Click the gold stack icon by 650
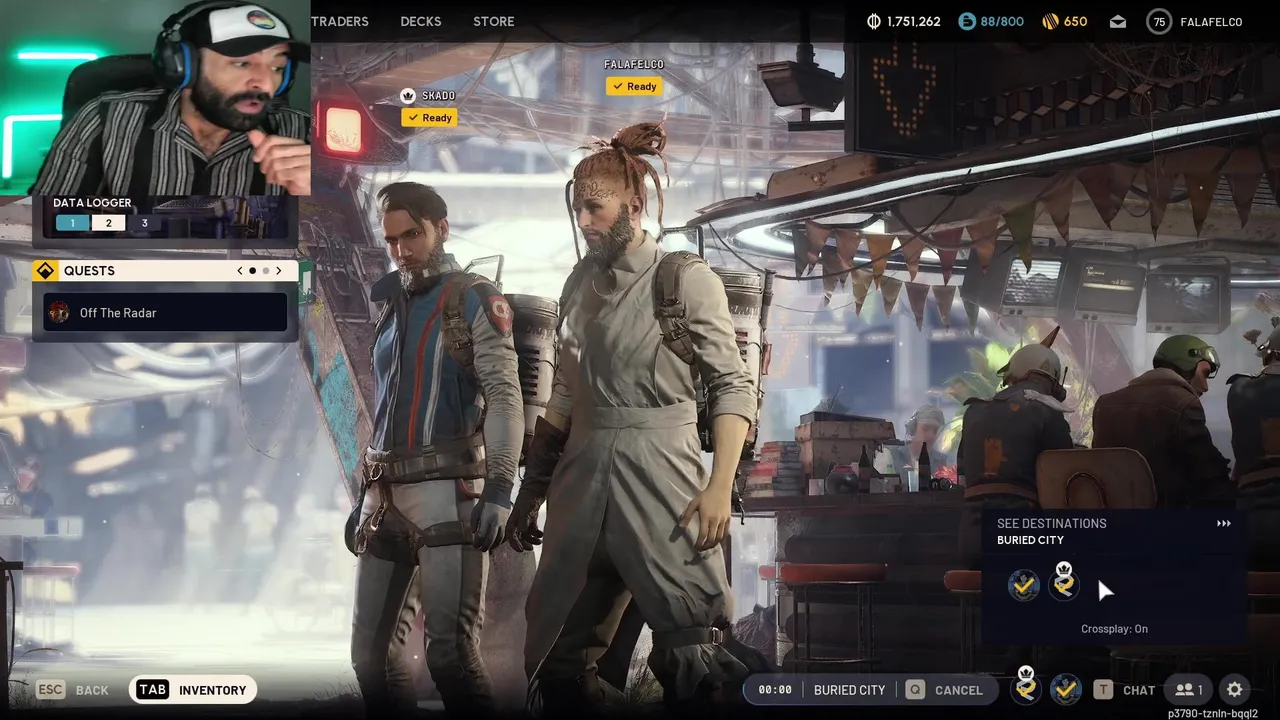The height and width of the screenshot is (720, 1280). pos(1050,21)
